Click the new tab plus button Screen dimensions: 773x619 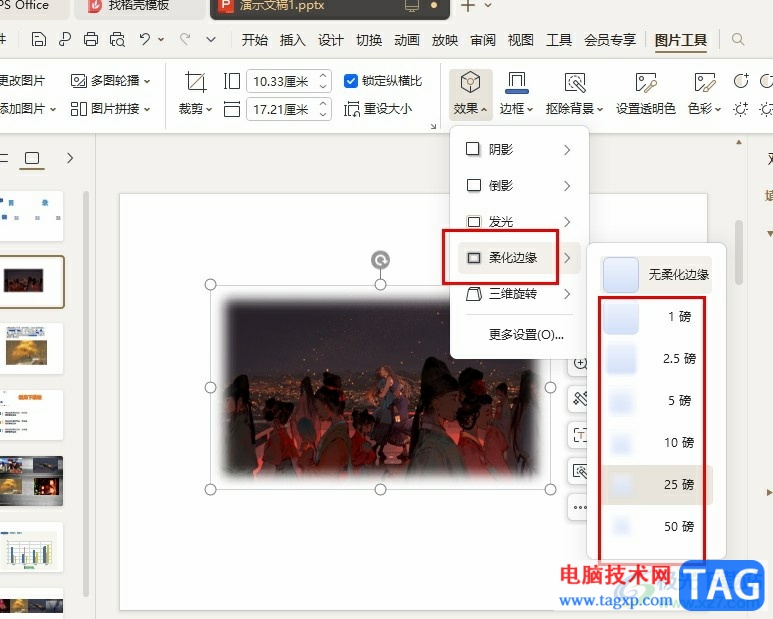(467, 6)
